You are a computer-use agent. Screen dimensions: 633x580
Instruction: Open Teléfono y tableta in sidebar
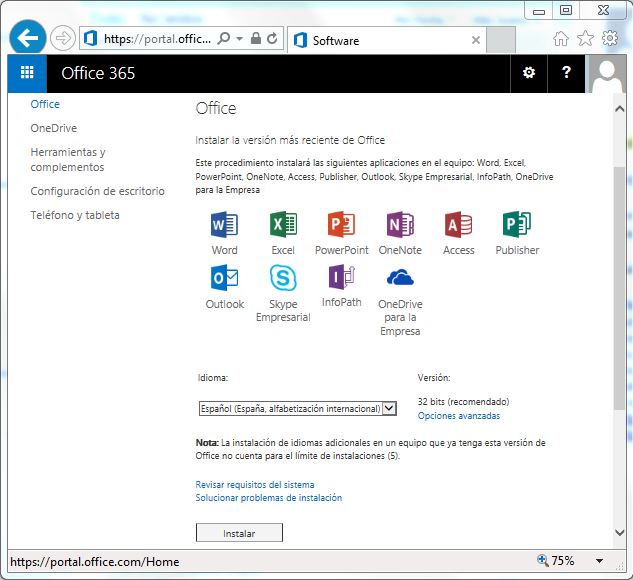(75, 215)
